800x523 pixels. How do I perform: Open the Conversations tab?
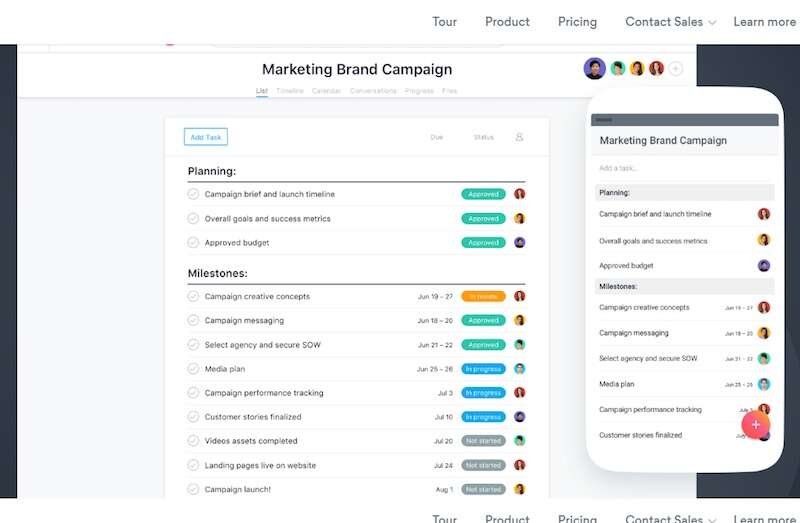point(373,91)
